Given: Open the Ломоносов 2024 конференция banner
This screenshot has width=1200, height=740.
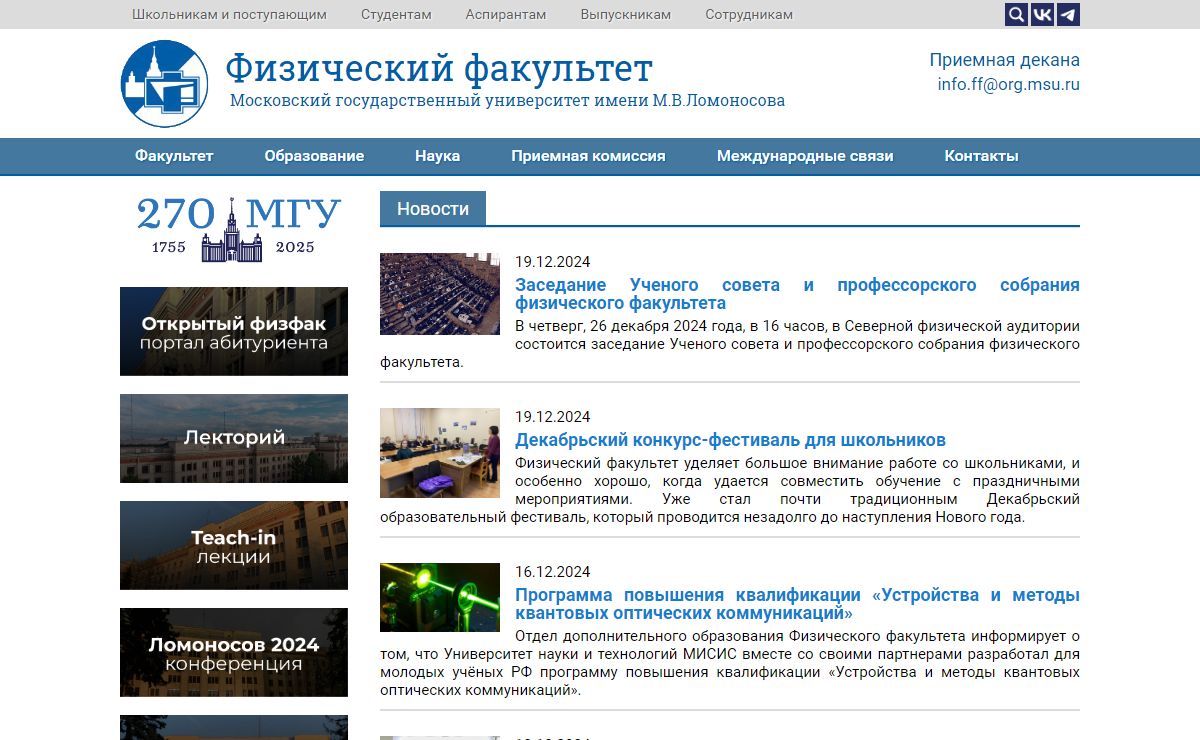Looking at the screenshot, I should click(234, 652).
